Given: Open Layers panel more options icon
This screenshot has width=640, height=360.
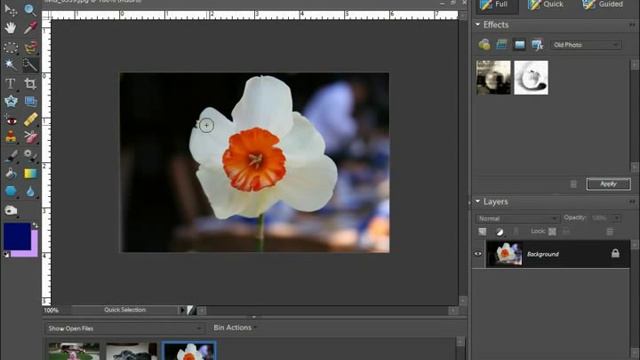Looking at the screenshot, I should [x=633, y=202].
